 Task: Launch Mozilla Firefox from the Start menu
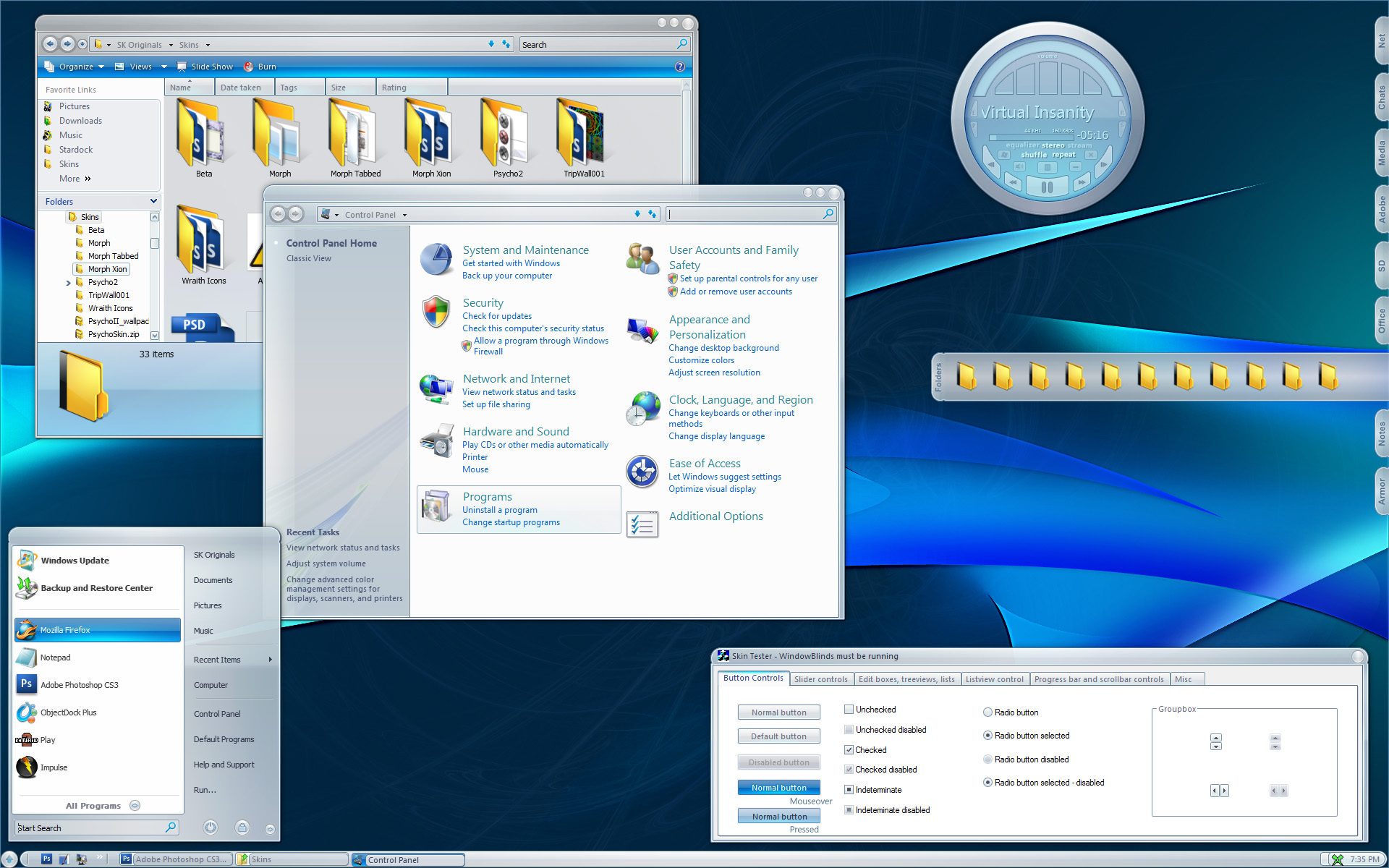point(98,630)
